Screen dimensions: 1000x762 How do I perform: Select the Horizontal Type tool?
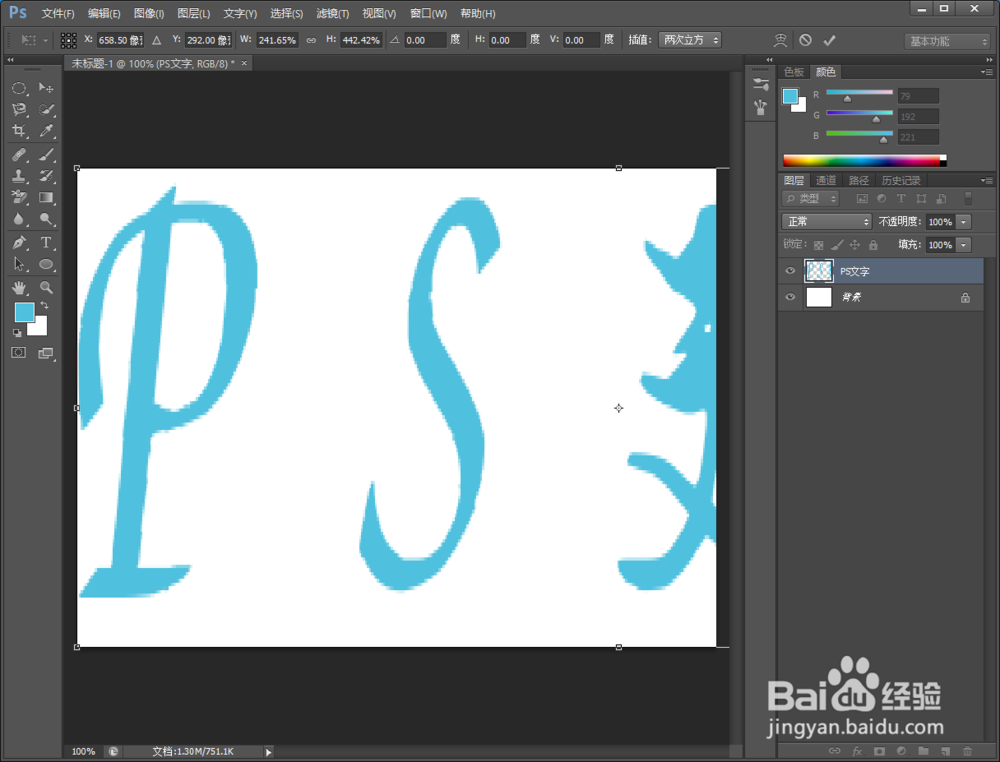(x=46, y=242)
